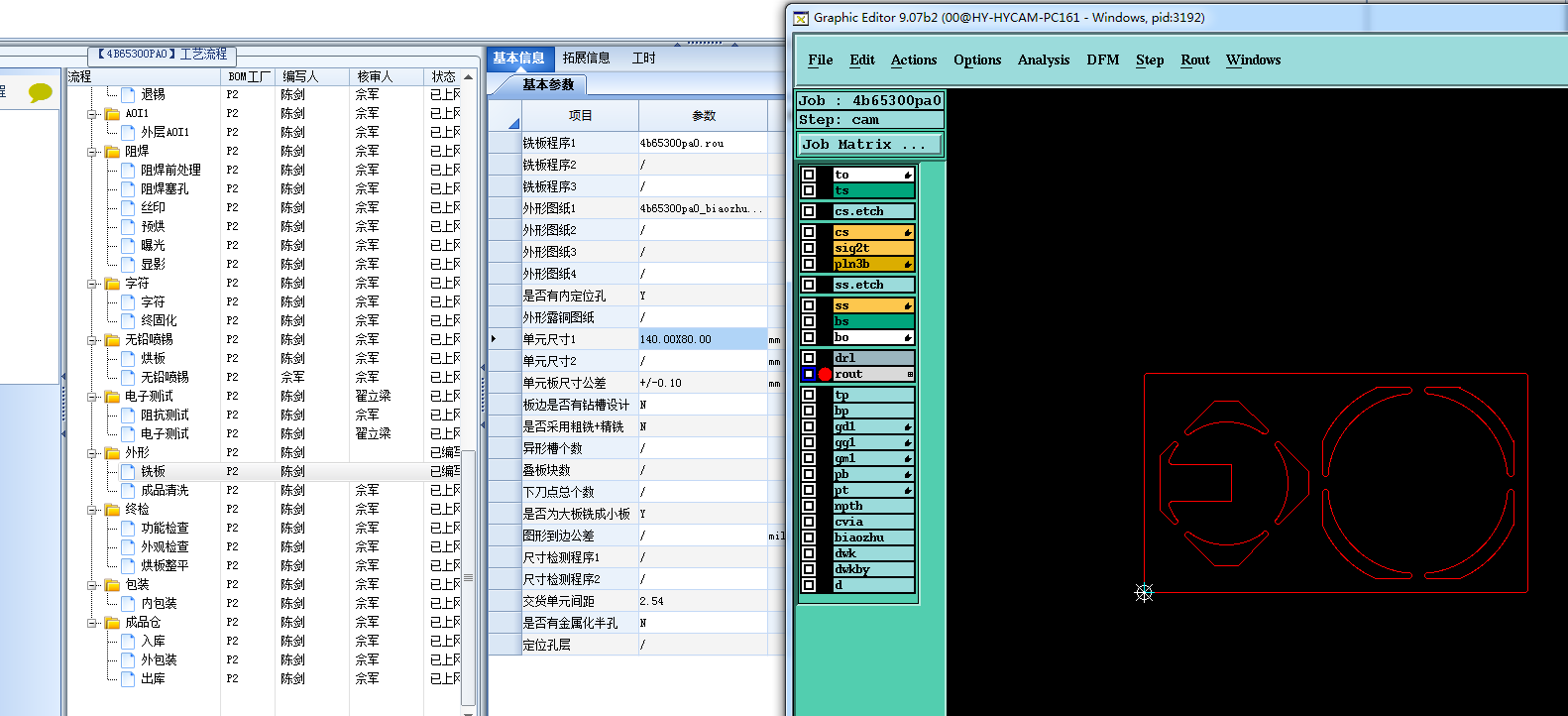Image resolution: width=1568 pixels, height=716 pixels.
Task: Toggle the cs.etch layer checkbox
Action: (x=809, y=211)
